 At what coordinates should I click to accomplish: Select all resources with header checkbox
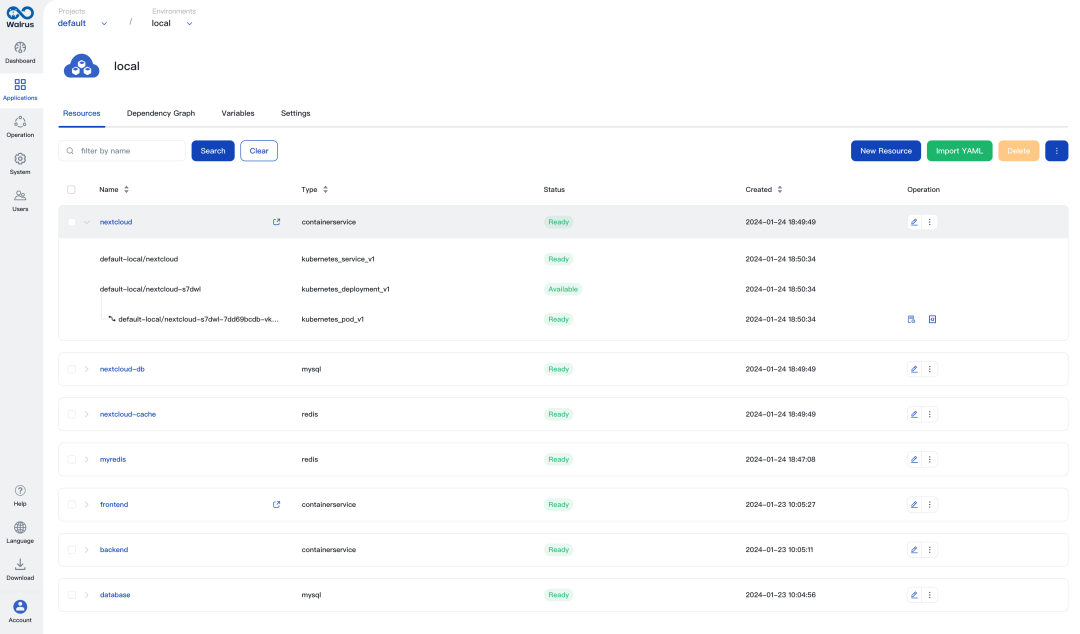(71, 190)
